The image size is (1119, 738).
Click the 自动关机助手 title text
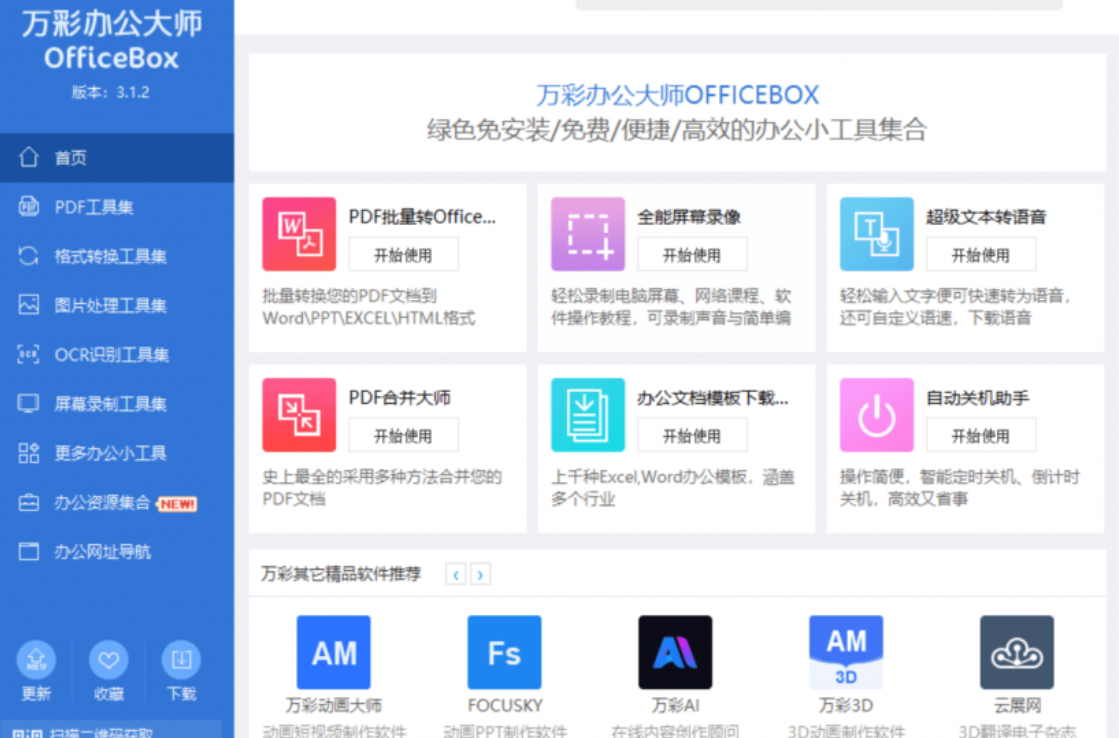point(977,398)
